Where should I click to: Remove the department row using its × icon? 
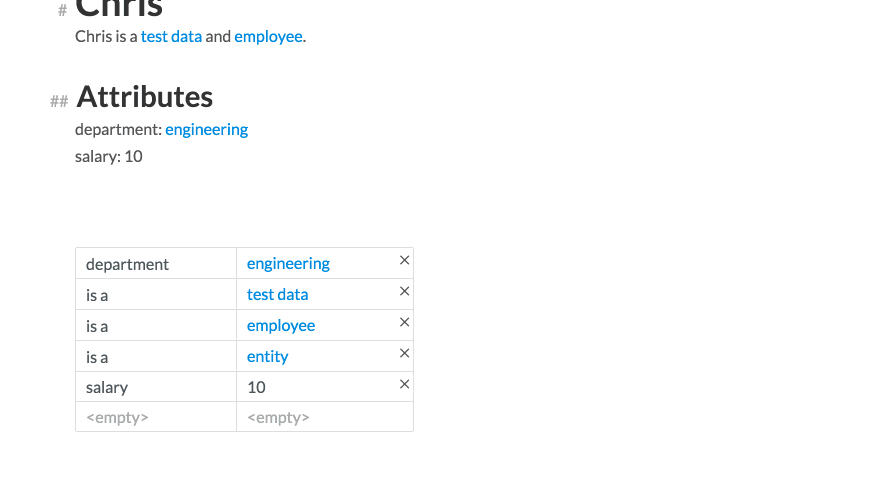(405, 260)
